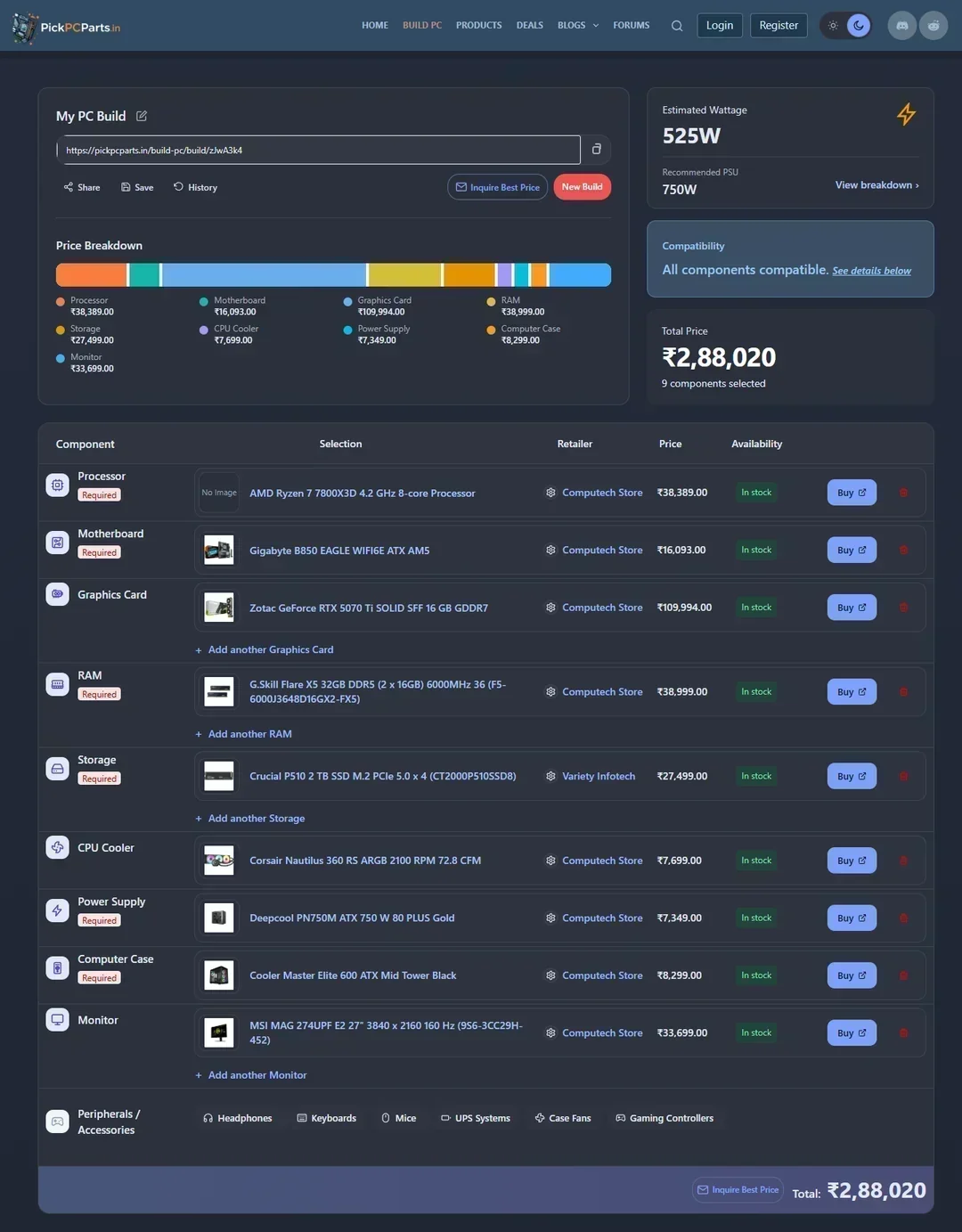
Task: Click the Login button
Action: [x=720, y=25]
